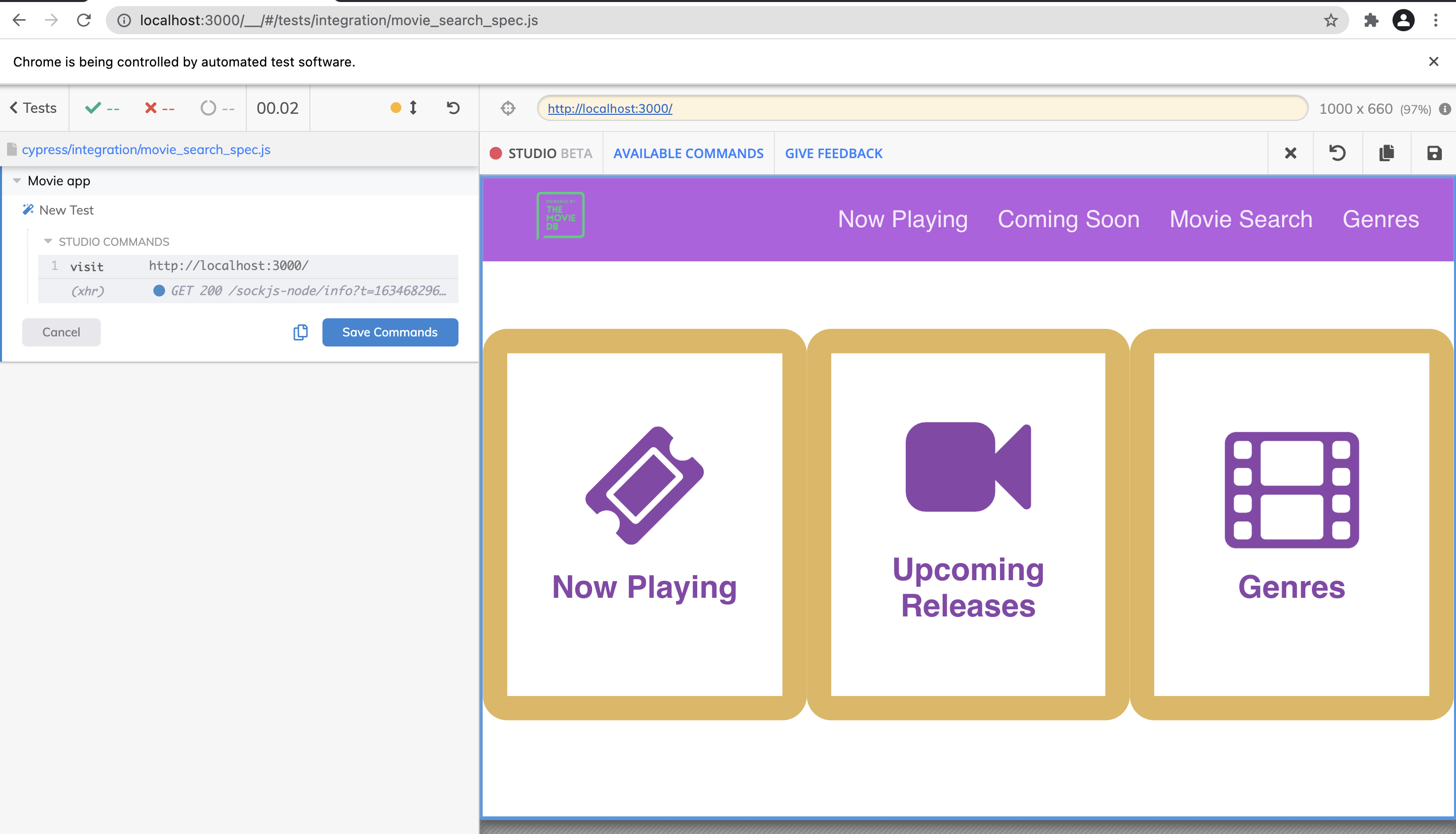Select Coming Soon in the navigation bar
1456x834 pixels.
pyautogui.click(x=1068, y=219)
